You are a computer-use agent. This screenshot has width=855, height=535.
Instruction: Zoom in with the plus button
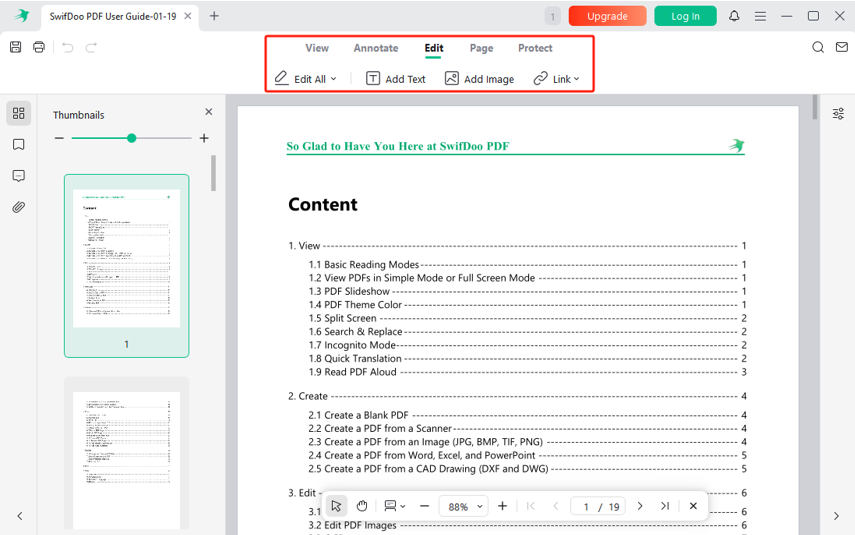coord(502,506)
